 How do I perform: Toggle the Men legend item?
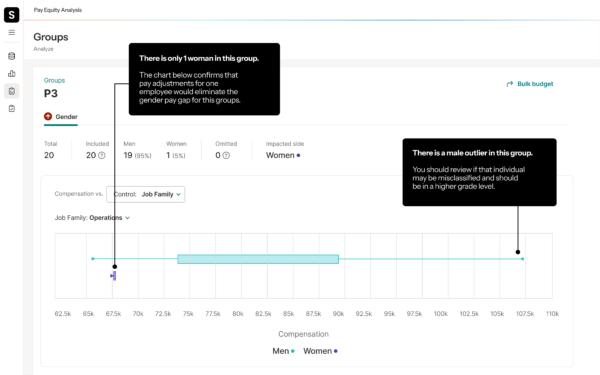(284, 351)
